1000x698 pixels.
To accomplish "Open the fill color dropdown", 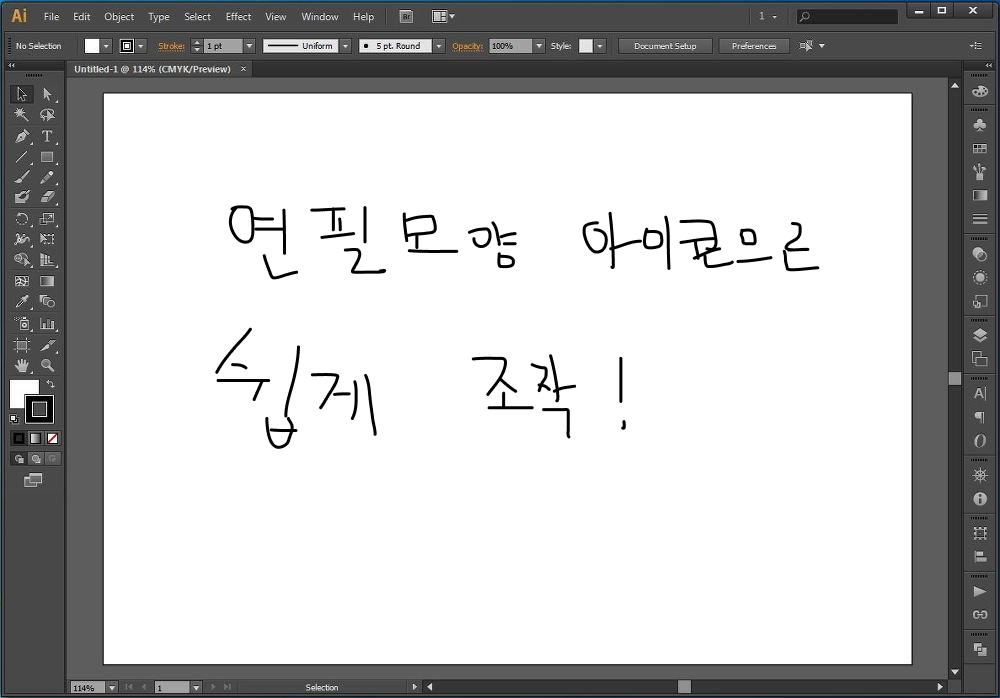I will point(107,46).
